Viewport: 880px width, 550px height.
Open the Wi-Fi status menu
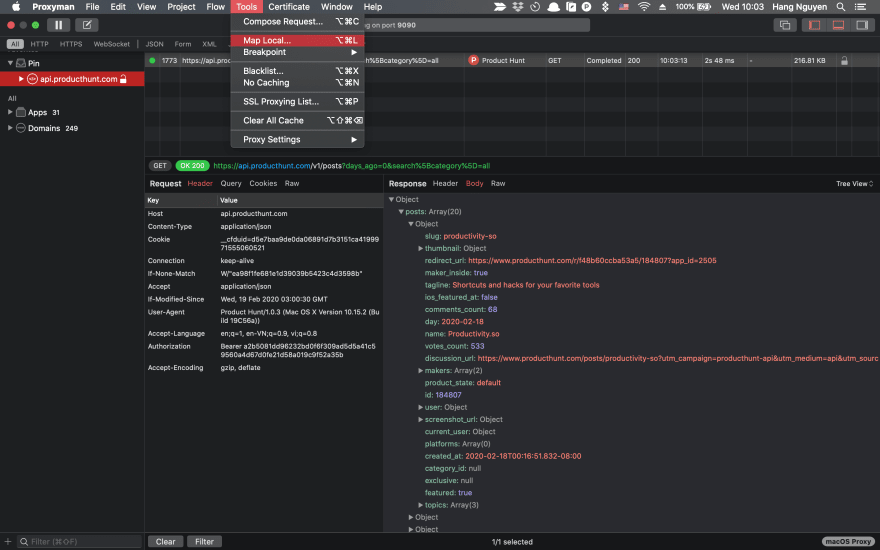pos(644,7)
